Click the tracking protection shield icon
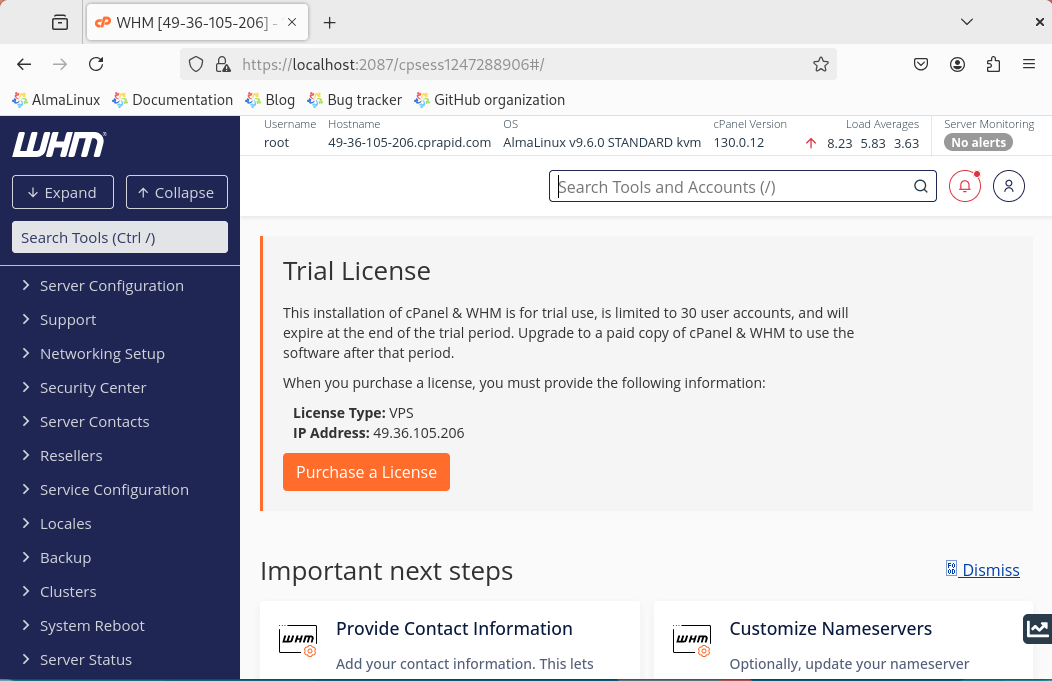Viewport: 1052px width, 681px height. click(195, 63)
